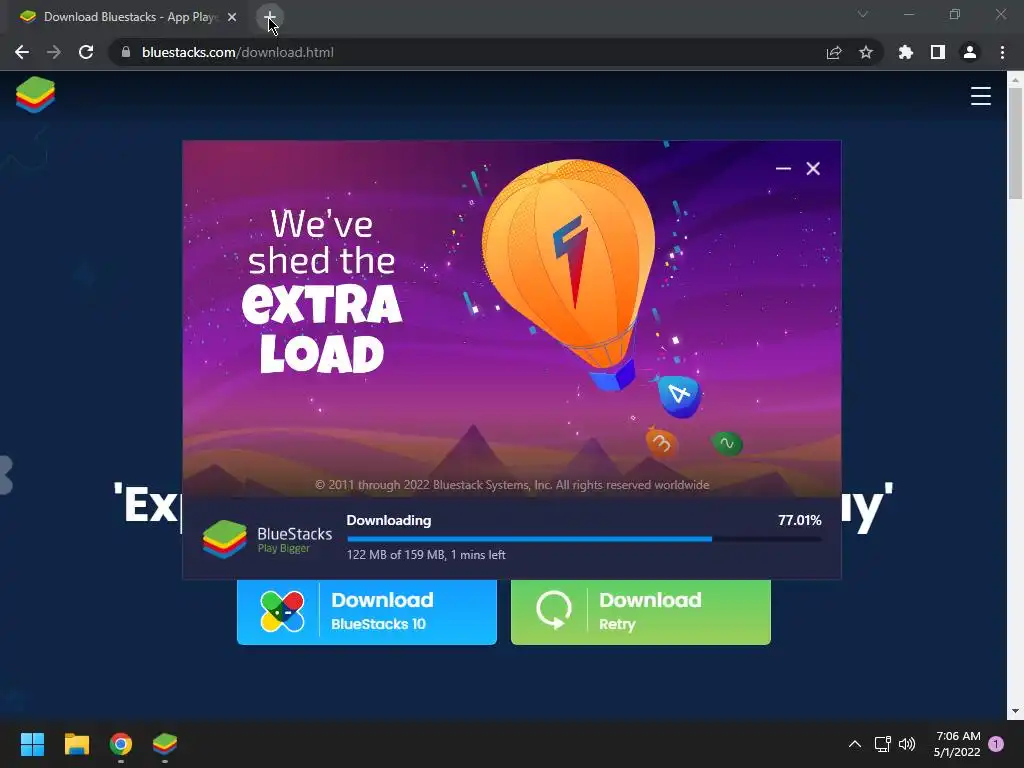Open the Windows Start menu
The image size is (1024, 768).
pyautogui.click(x=32, y=744)
